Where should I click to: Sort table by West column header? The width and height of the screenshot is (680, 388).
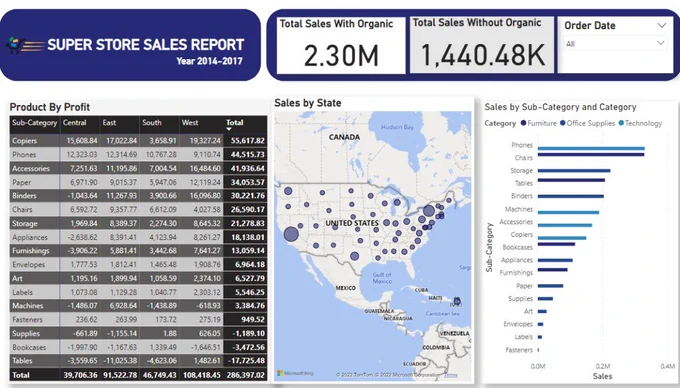pos(190,123)
